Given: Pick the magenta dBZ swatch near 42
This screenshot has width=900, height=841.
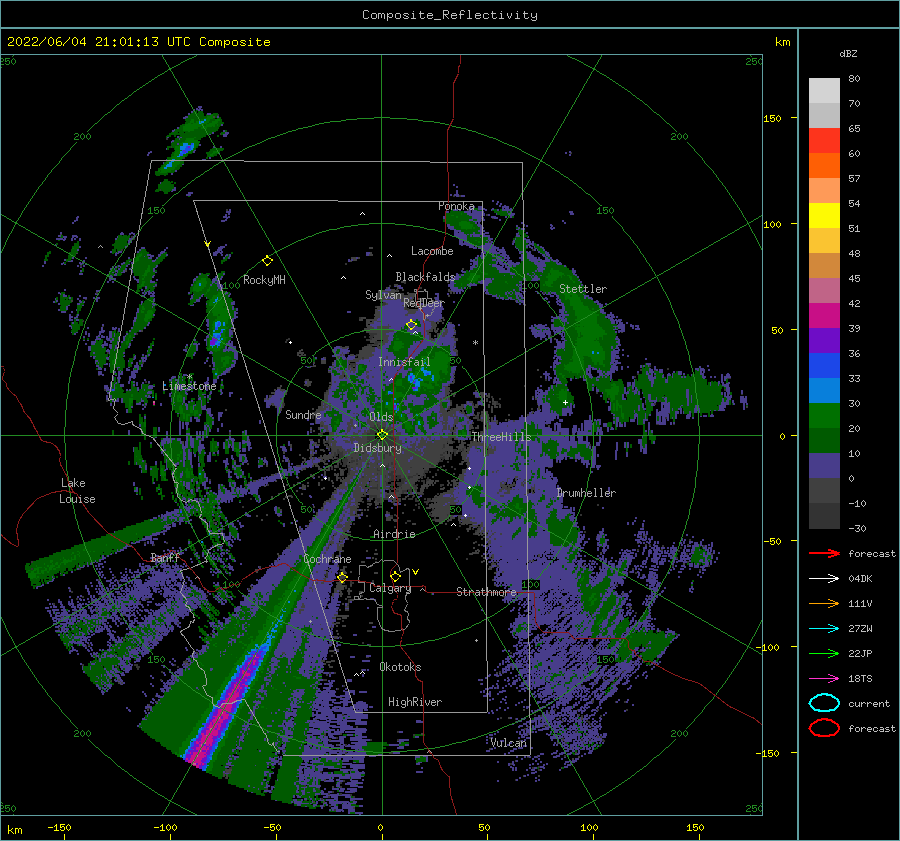Looking at the screenshot, I should (x=824, y=316).
